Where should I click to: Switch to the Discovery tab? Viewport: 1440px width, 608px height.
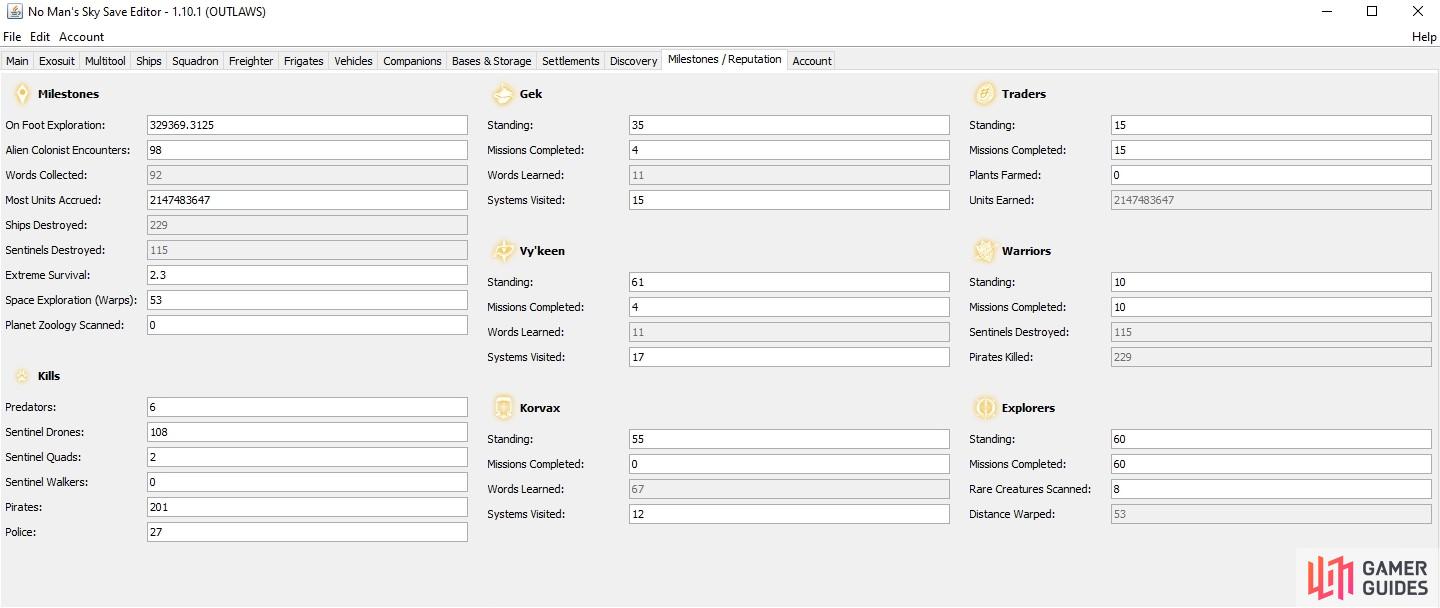pyautogui.click(x=633, y=61)
